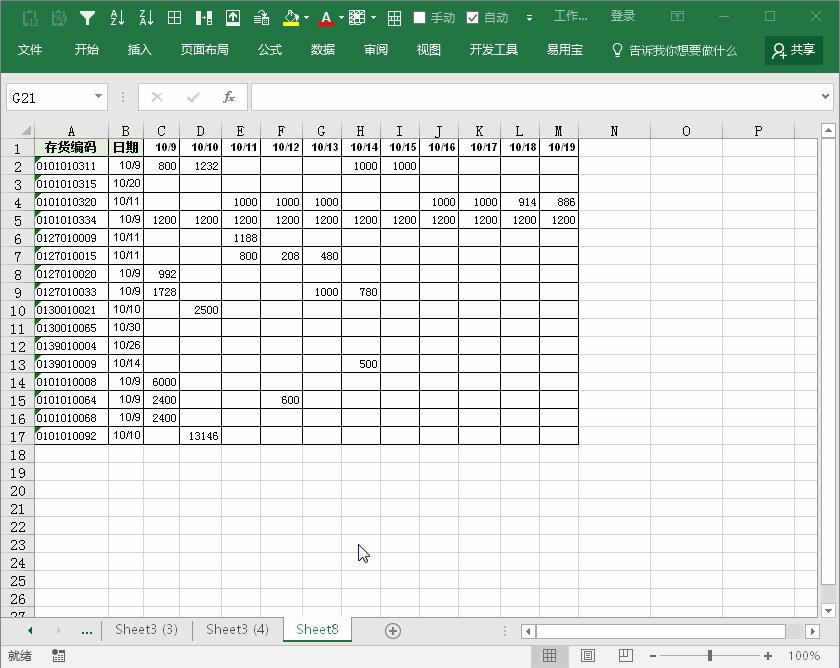Uncheck the 自动 automatic calculation checkbox

point(473,17)
